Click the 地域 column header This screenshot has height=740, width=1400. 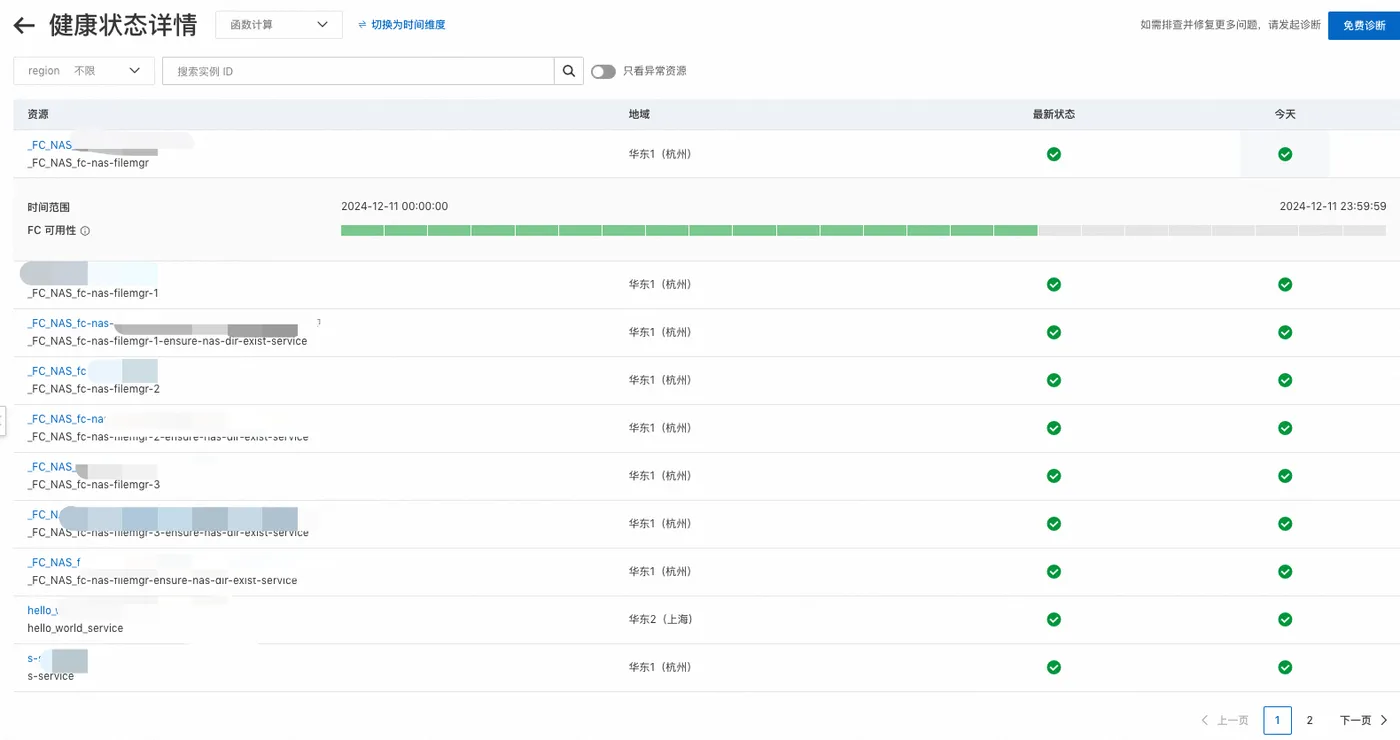(x=639, y=114)
